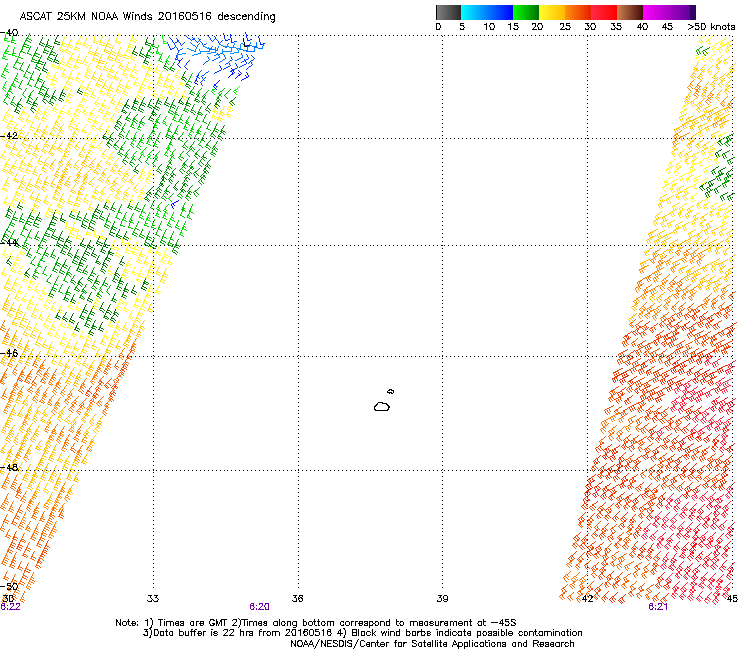Click the small island outline near 38E

[x=391, y=391]
